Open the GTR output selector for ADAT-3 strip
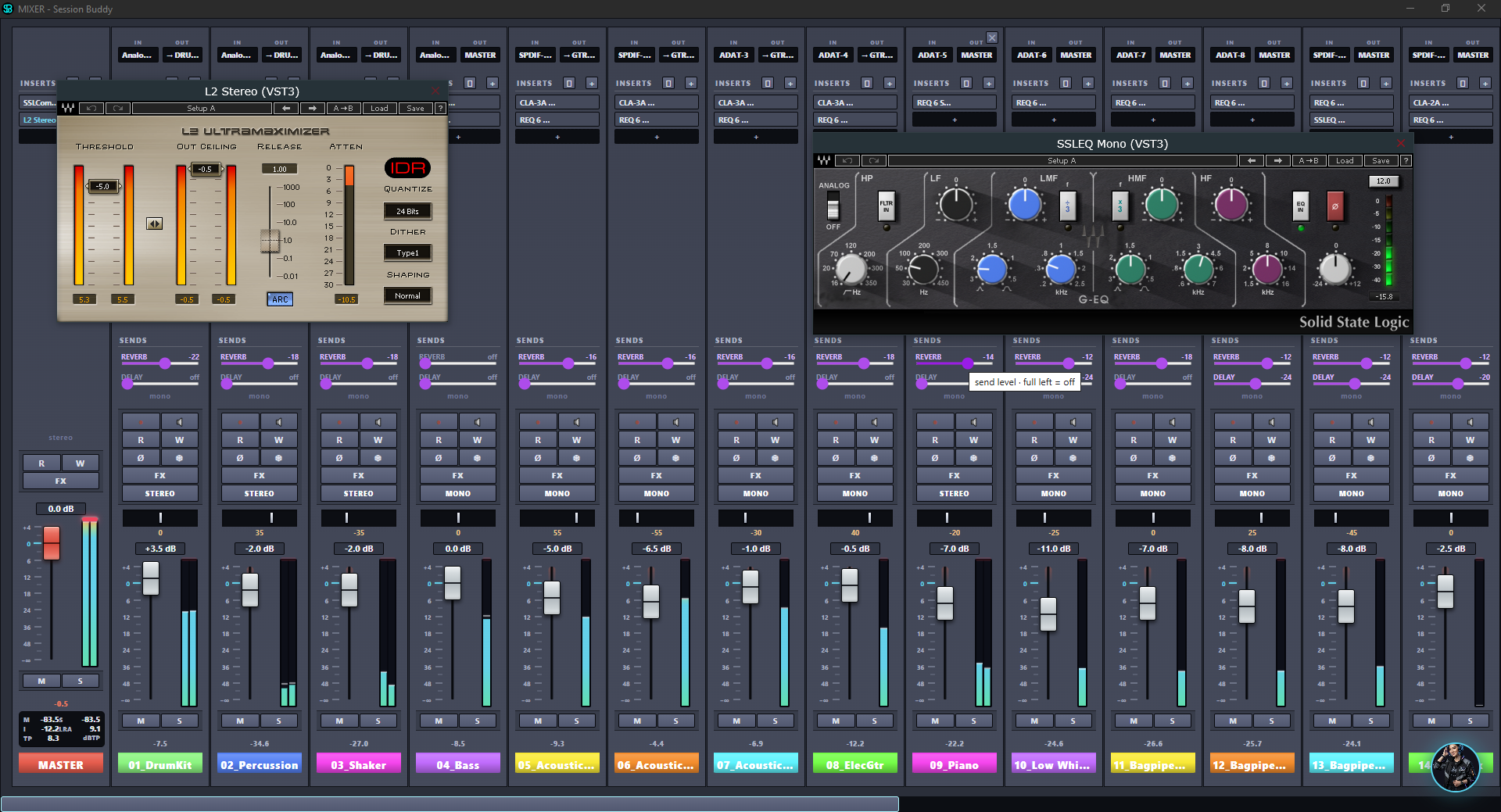The image size is (1501, 812). pos(777,55)
